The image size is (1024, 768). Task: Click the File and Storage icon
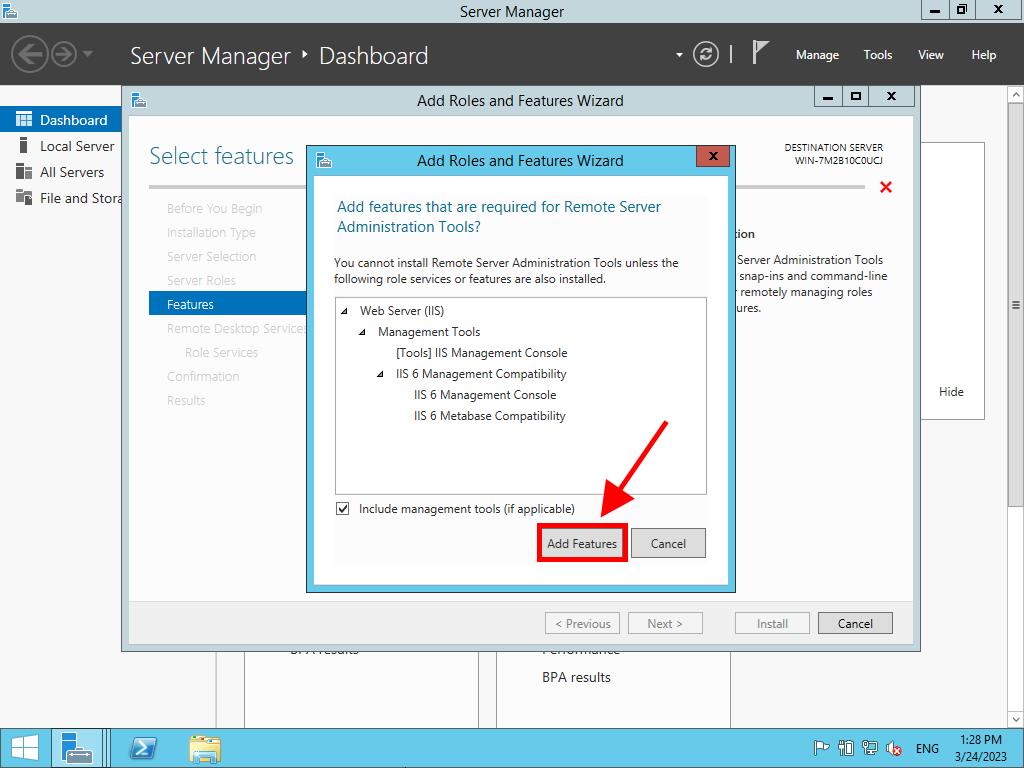coord(24,197)
